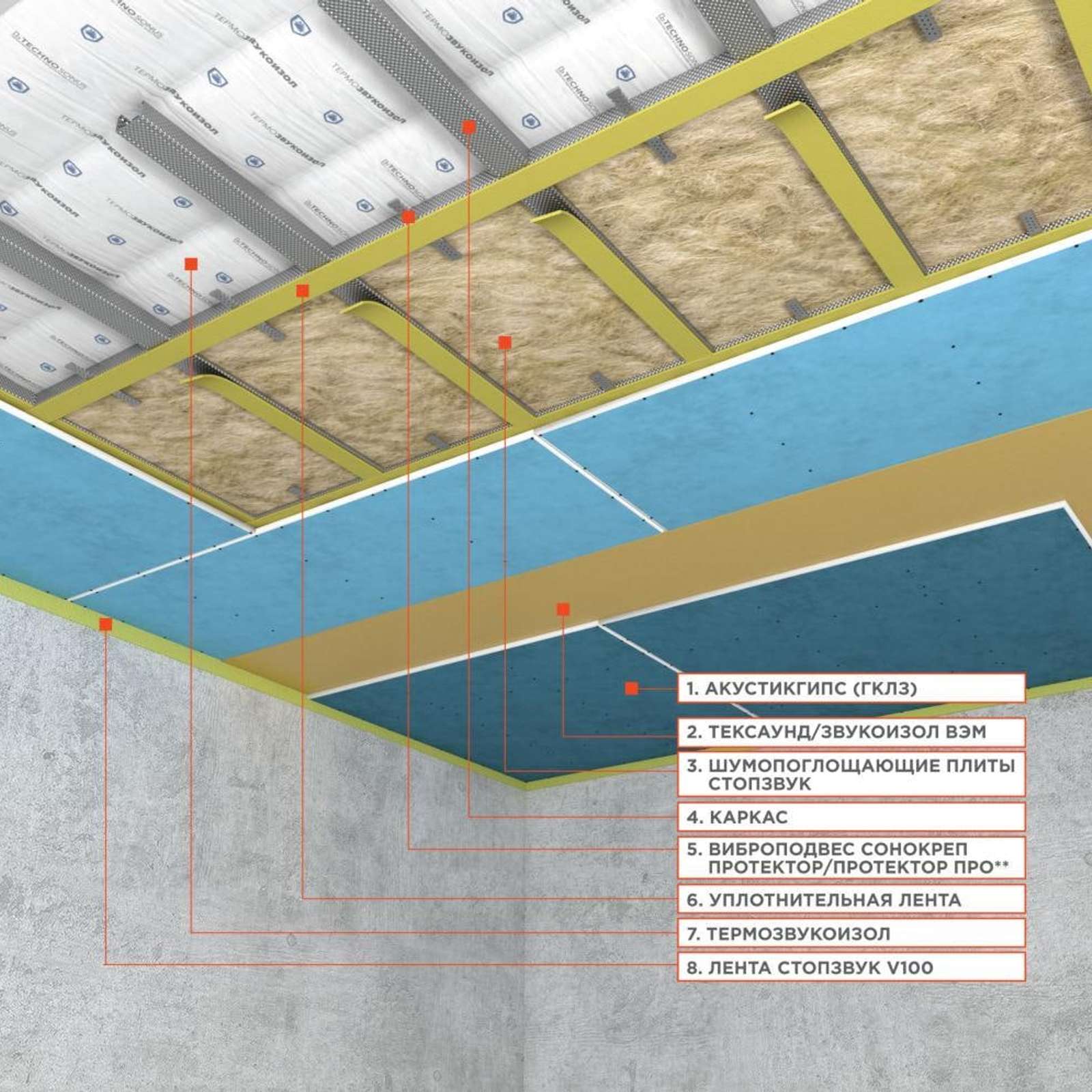Click the label '4. КАРКАС'
Image resolution: width=1092 pixels, height=1092 pixels.
(851, 816)
